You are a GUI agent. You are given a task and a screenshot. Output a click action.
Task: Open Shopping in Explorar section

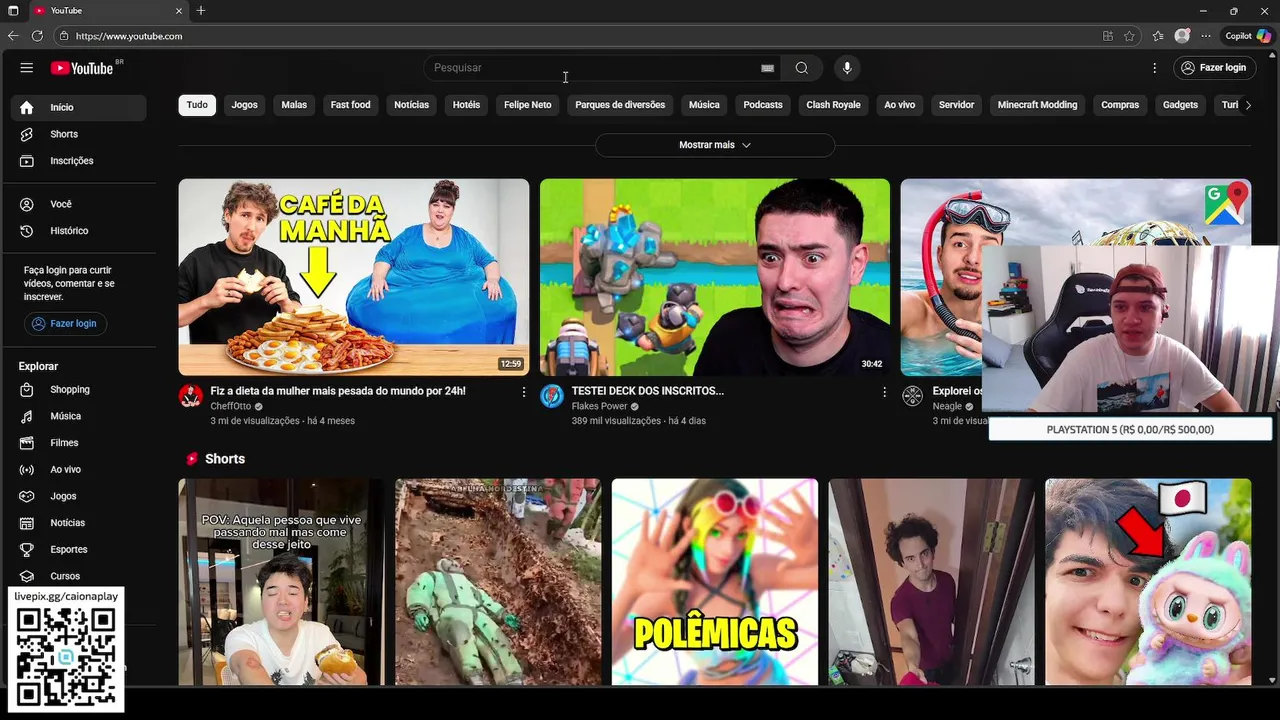click(78, 390)
